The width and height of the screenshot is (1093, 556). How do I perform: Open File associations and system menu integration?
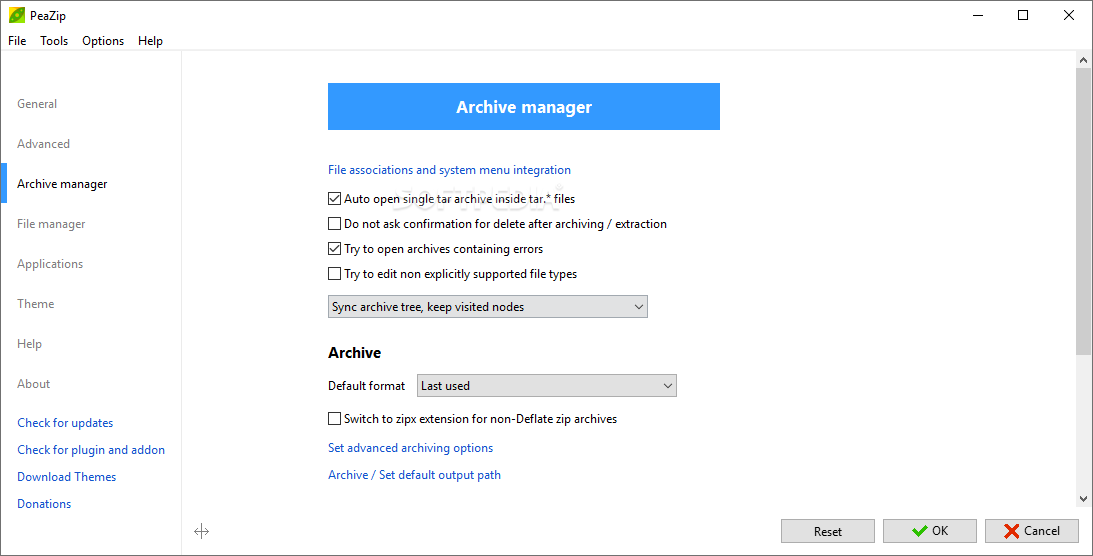click(449, 170)
